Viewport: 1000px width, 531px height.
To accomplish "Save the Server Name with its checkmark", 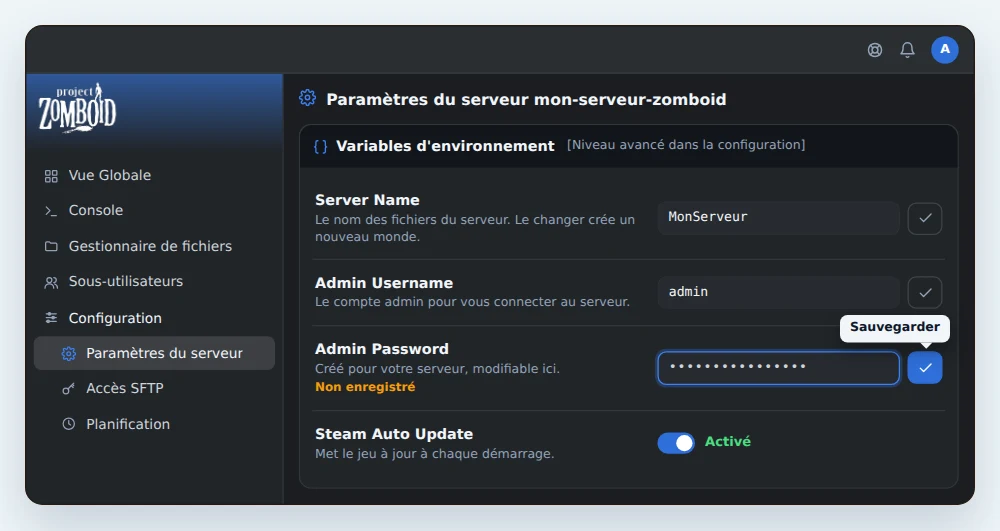I will [x=925, y=218].
